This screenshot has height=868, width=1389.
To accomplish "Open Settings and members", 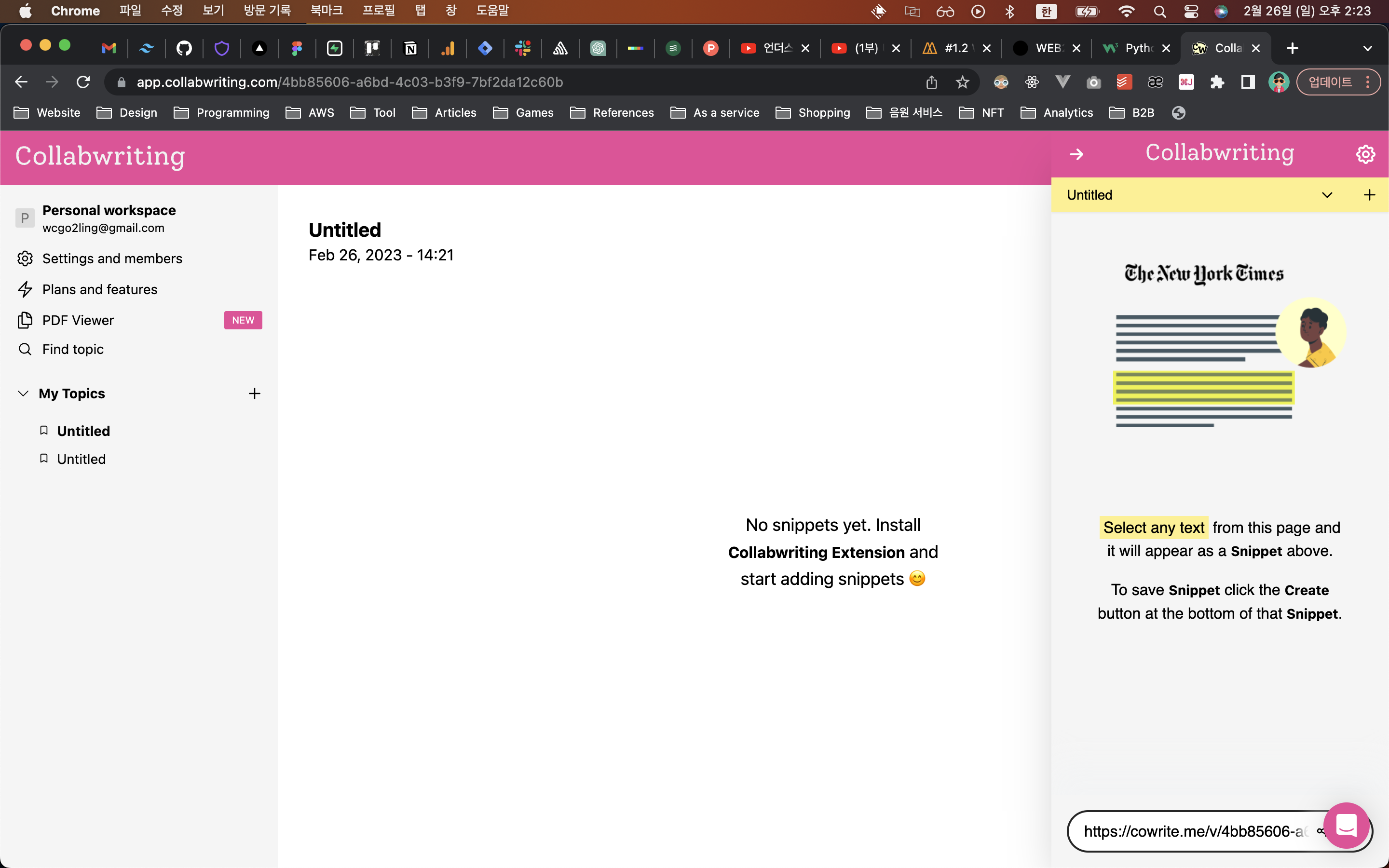I will click(112, 258).
